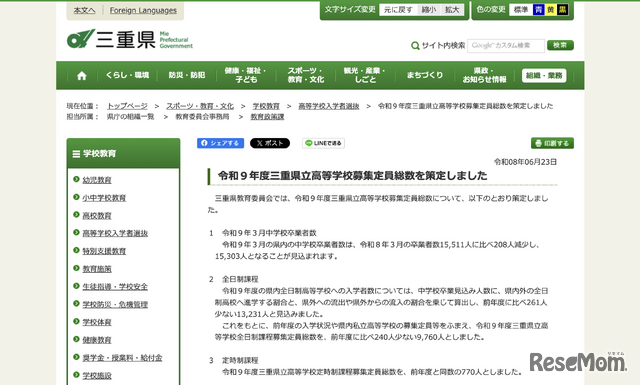Open the 教育政策課 department link
This screenshot has height=385, width=640.
[267, 117]
